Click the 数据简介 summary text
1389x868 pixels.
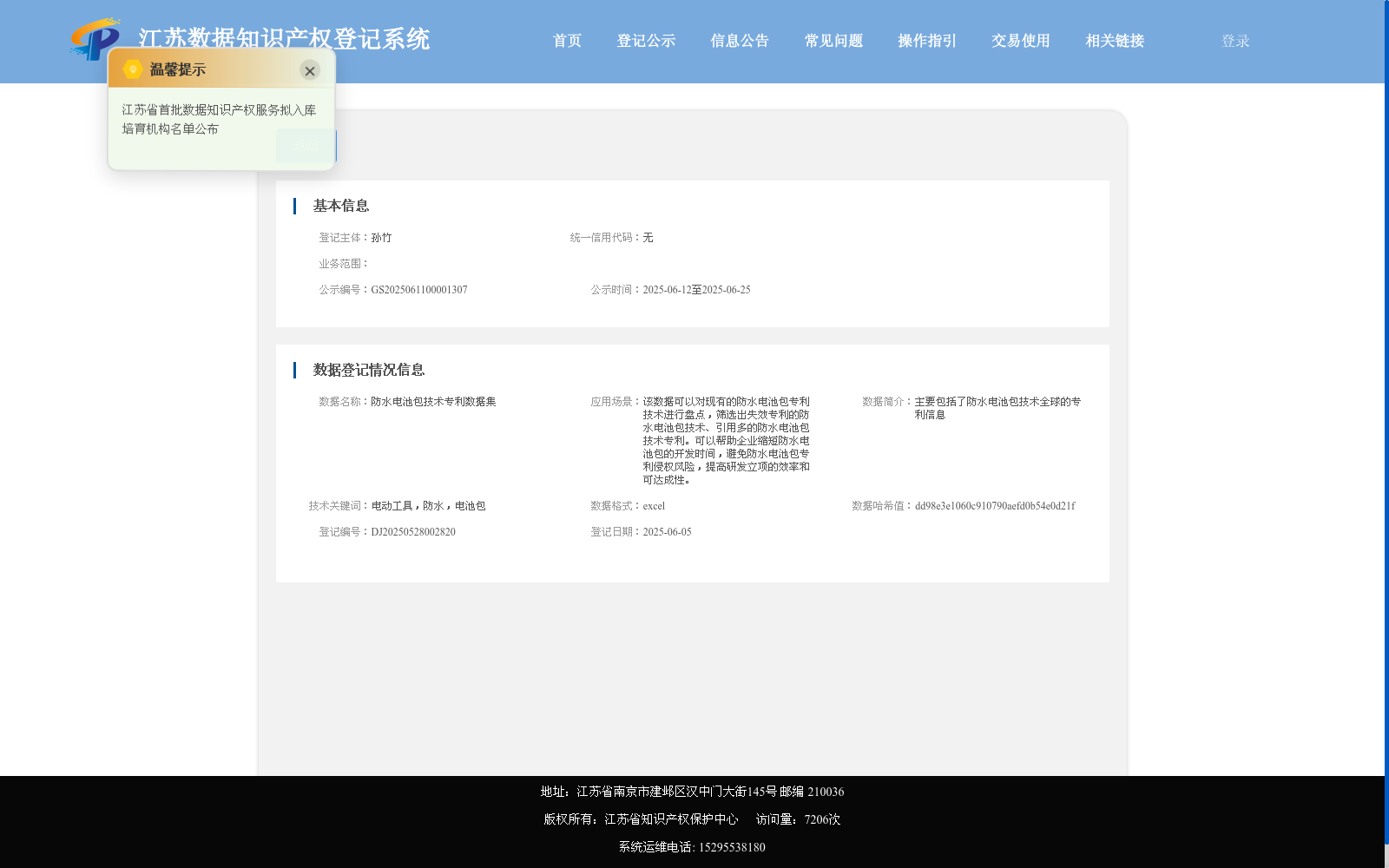pyautogui.click(x=997, y=408)
